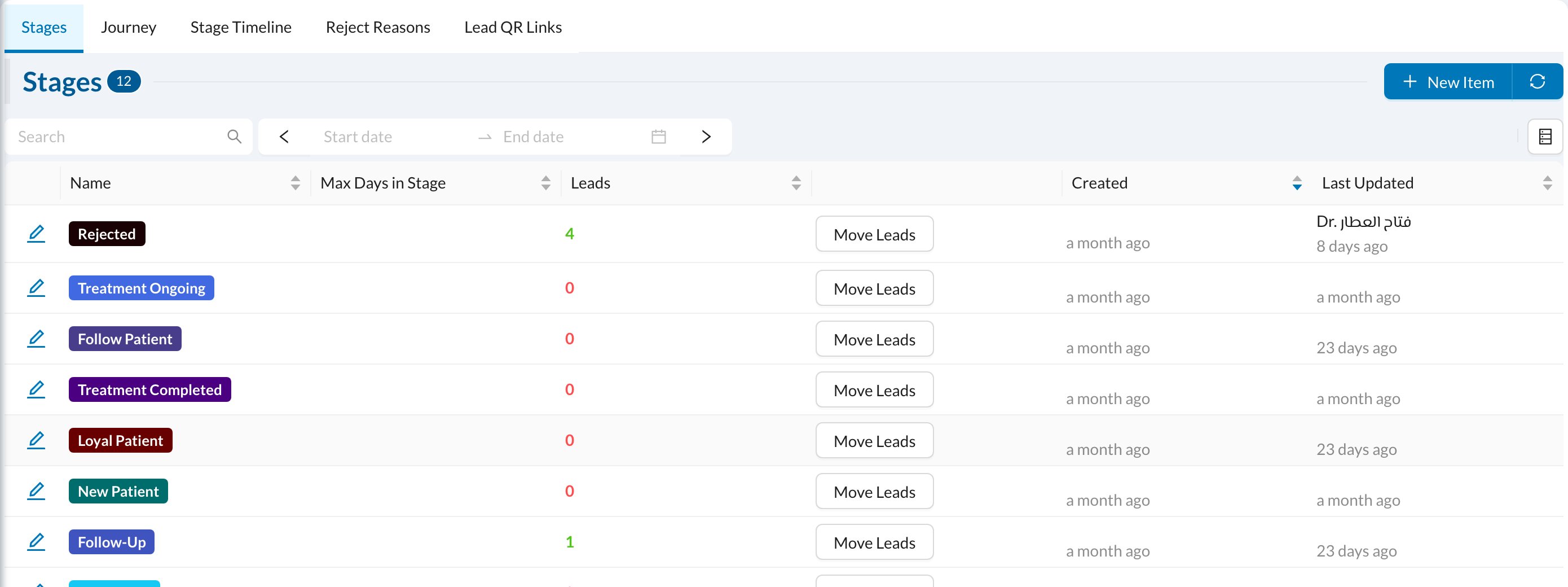The image size is (1568, 587).
Task: Move Leads from New Patient
Action: click(874, 492)
